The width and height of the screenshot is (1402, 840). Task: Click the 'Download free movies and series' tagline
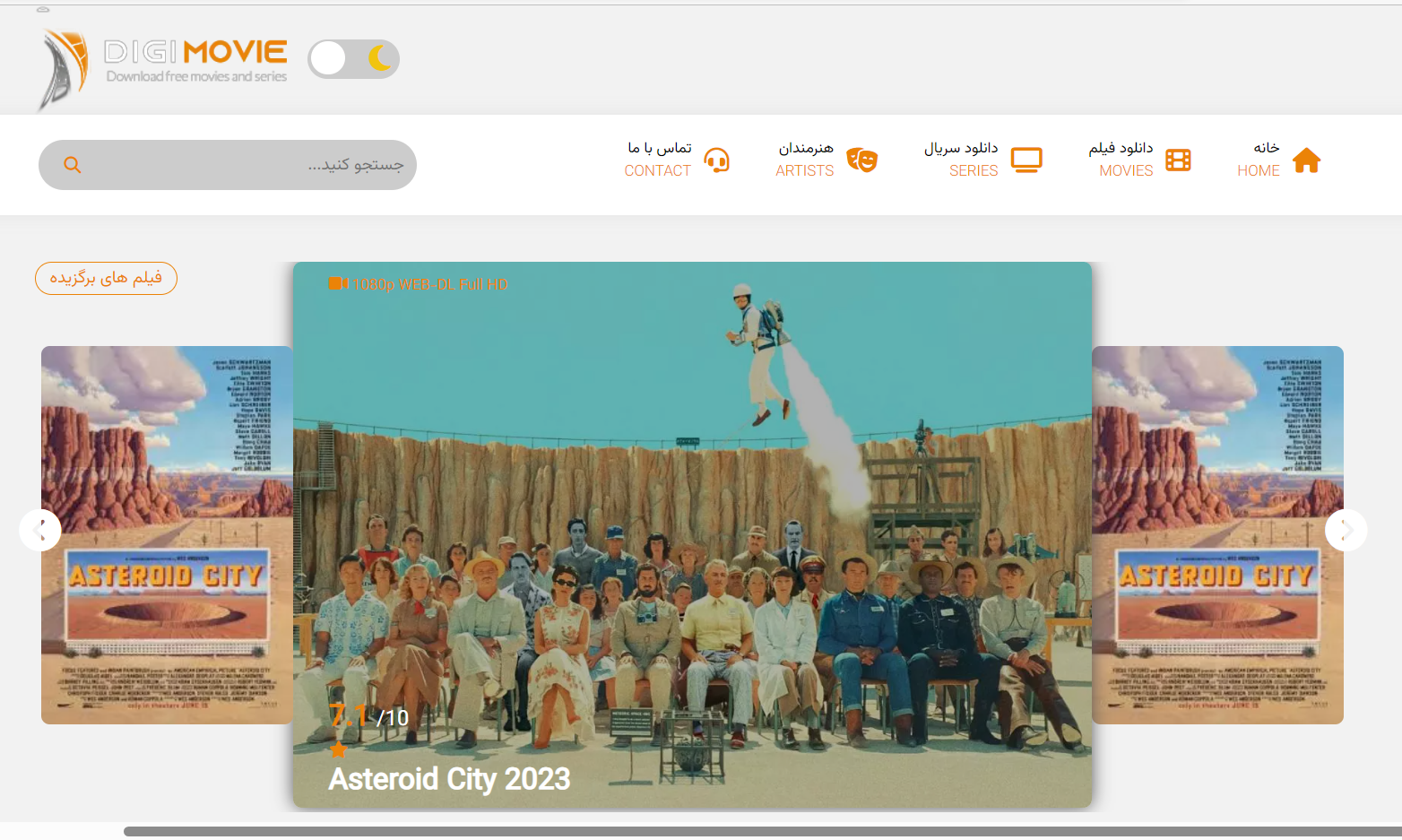click(x=196, y=77)
